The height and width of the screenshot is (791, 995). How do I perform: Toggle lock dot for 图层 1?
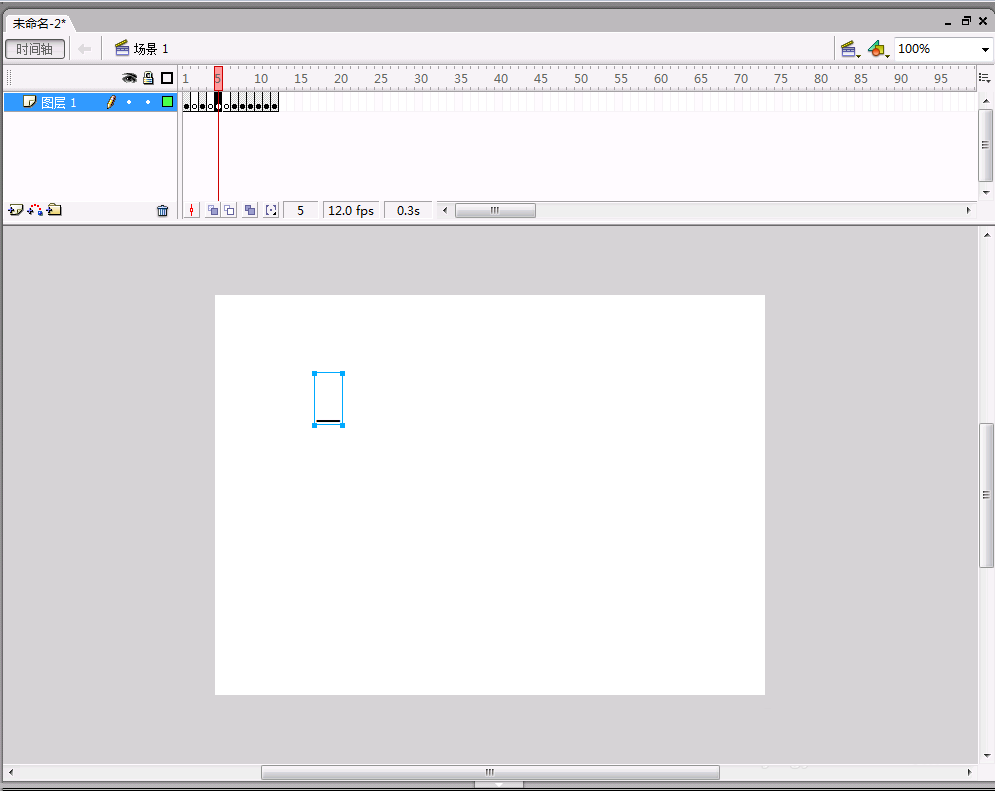click(x=148, y=102)
